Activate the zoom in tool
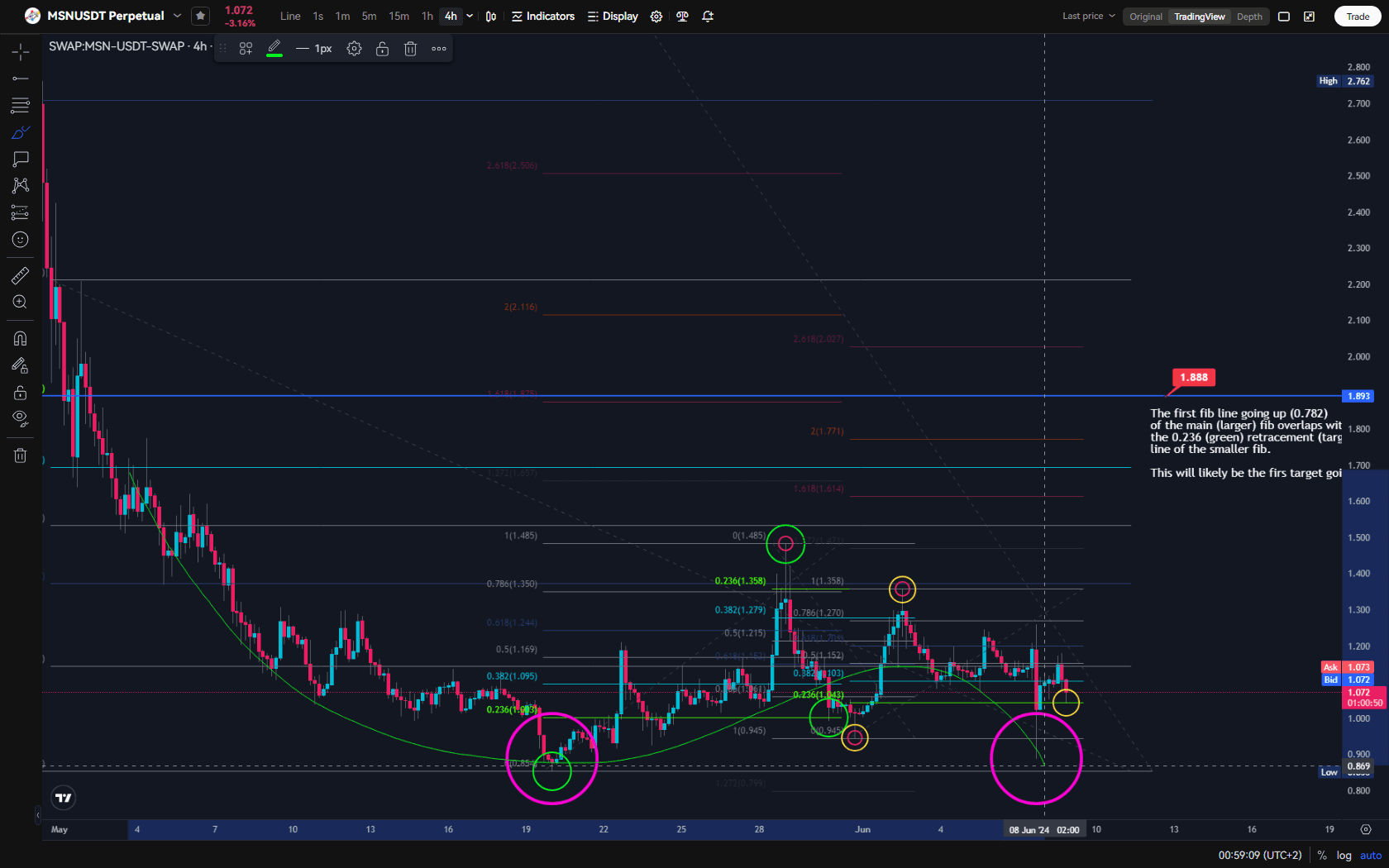This screenshot has height=868, width=1389. [x=21, y=303]
